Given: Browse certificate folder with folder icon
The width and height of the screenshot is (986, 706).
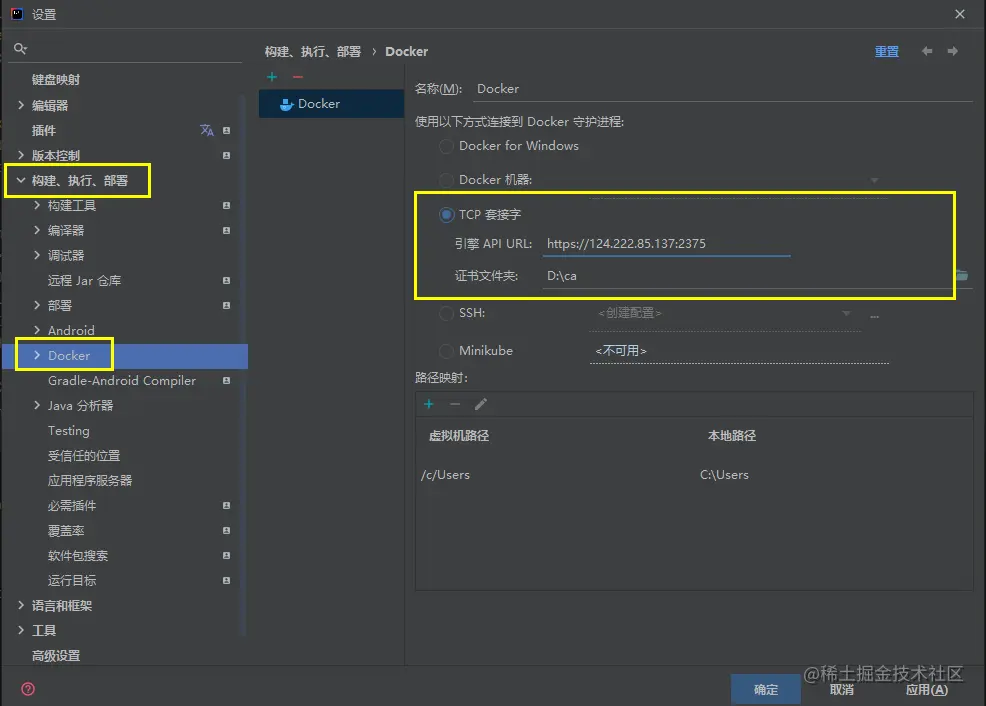Looking at the screenshot, I should (x=962, y=275).
